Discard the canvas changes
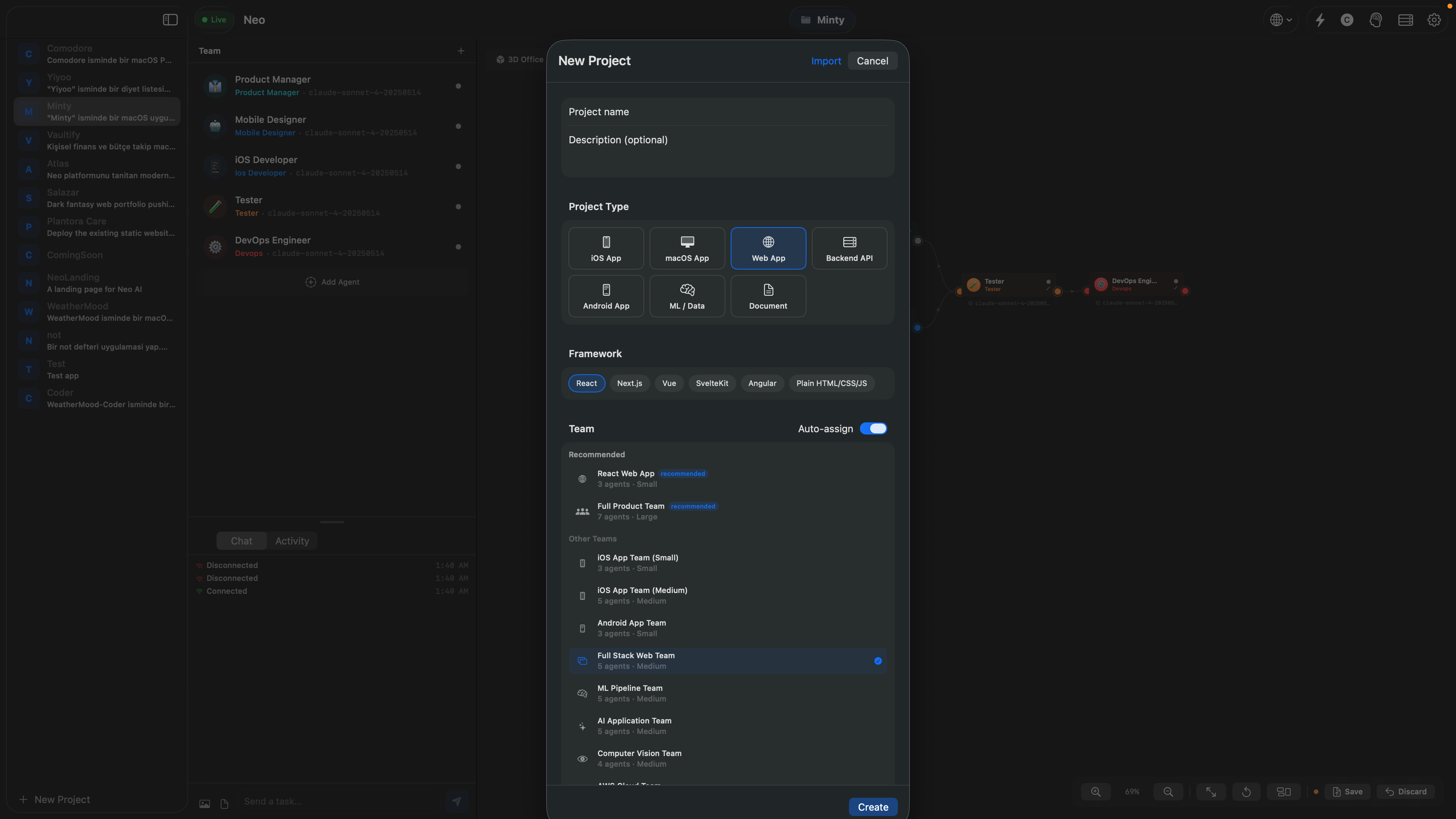 pyautogui.click(x=1406, y=792)
